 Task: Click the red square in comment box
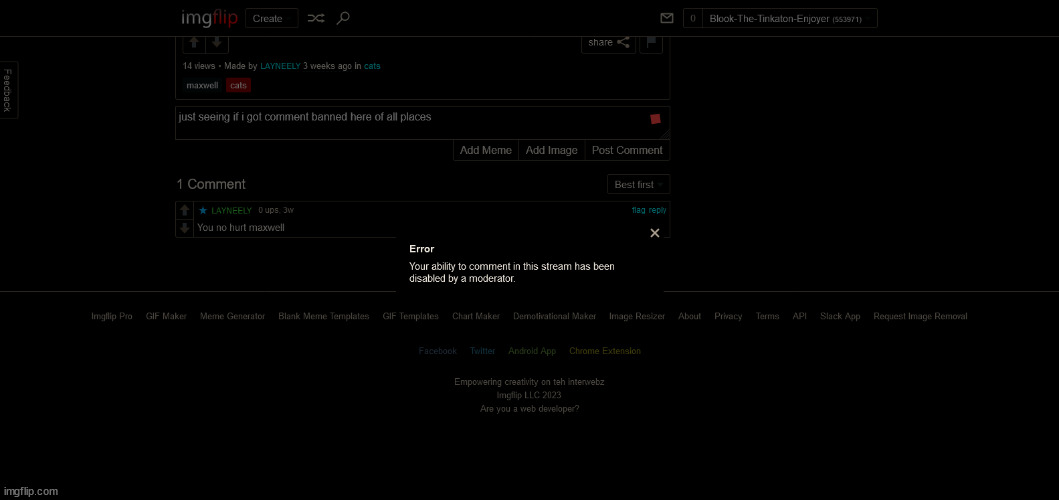point(656,119)
